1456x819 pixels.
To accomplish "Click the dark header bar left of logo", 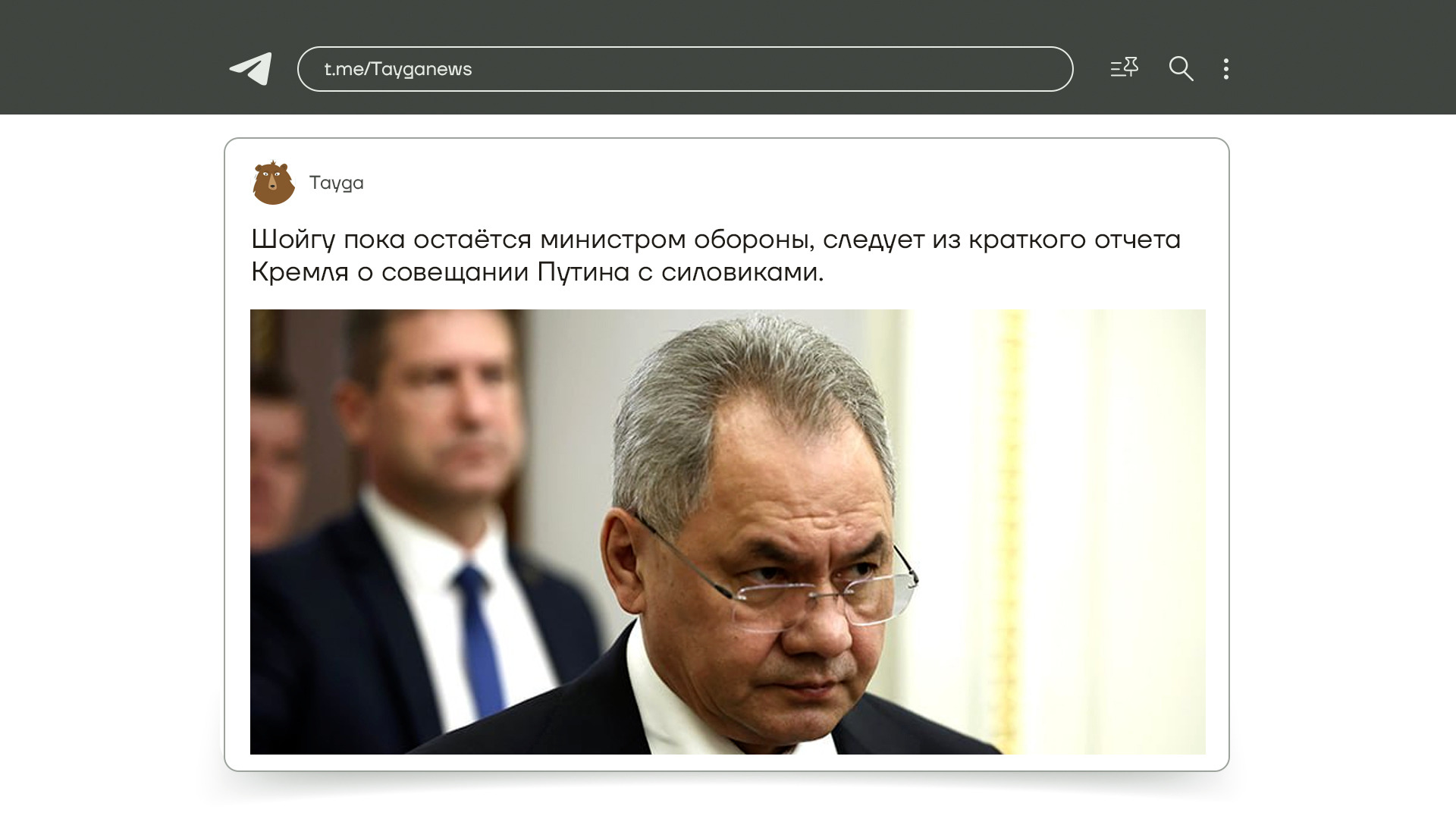I will point(114,58).
